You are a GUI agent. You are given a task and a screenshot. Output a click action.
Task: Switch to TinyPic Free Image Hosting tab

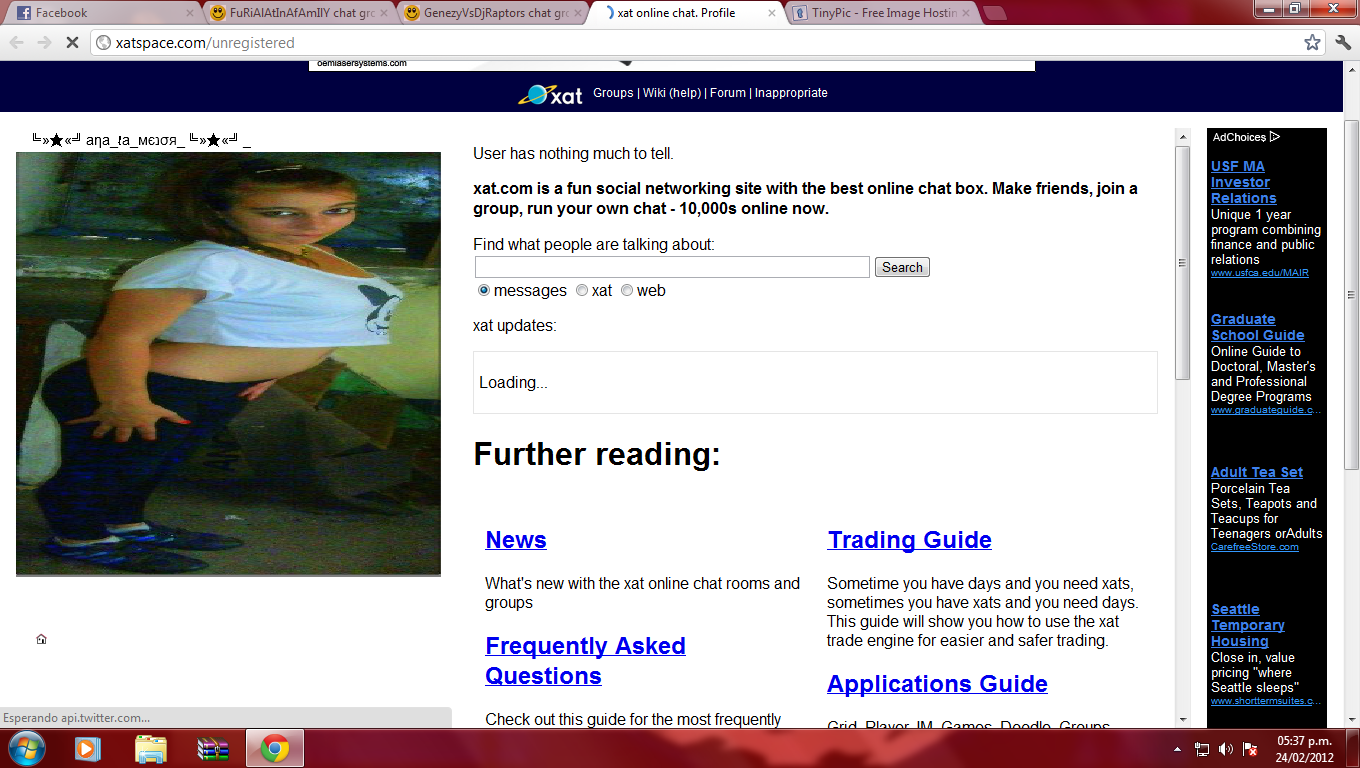(878, 13)
